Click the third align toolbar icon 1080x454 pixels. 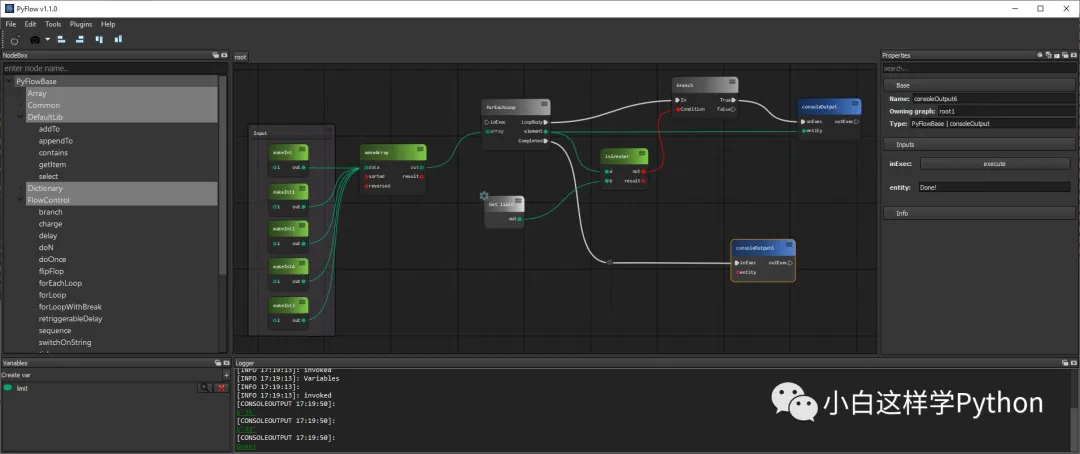pos(99,40)
